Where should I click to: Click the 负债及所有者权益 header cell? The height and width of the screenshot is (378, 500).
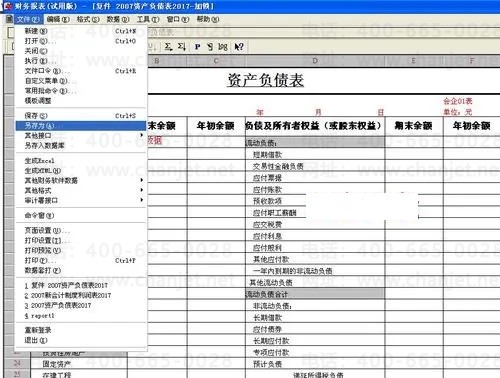click(315, 126)
